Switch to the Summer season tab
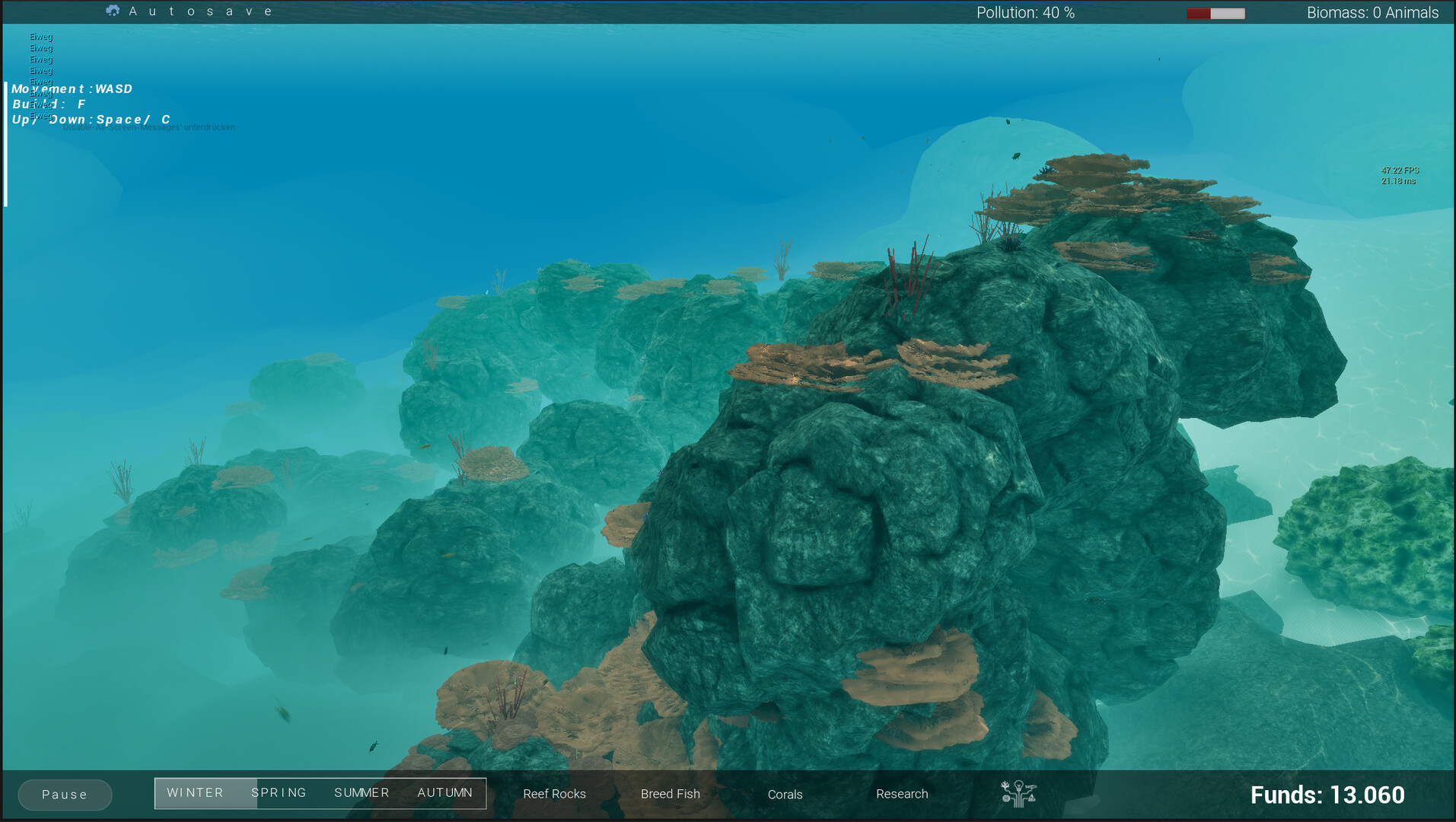The height and width of the screenshot is (822, 1456). 362,792
